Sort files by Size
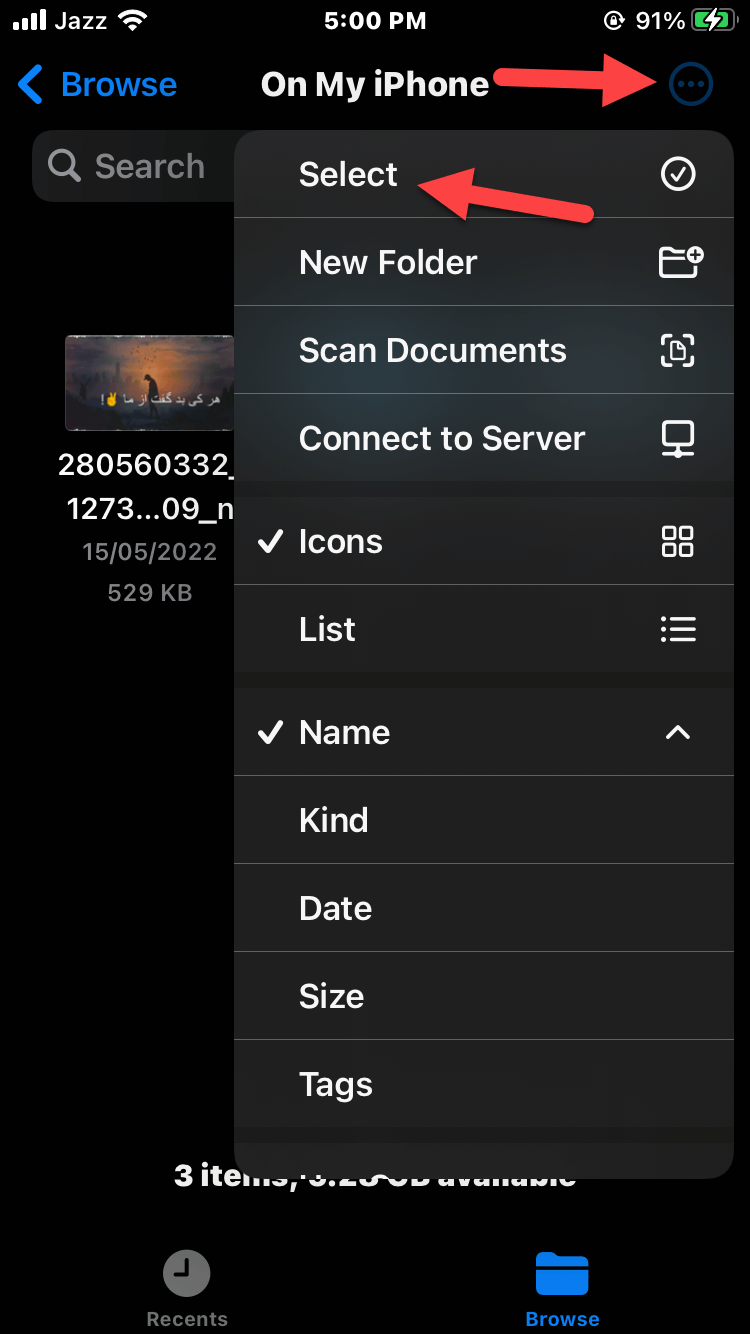The height and width of the screenshot is (1334, 750). tap(332, 996)
